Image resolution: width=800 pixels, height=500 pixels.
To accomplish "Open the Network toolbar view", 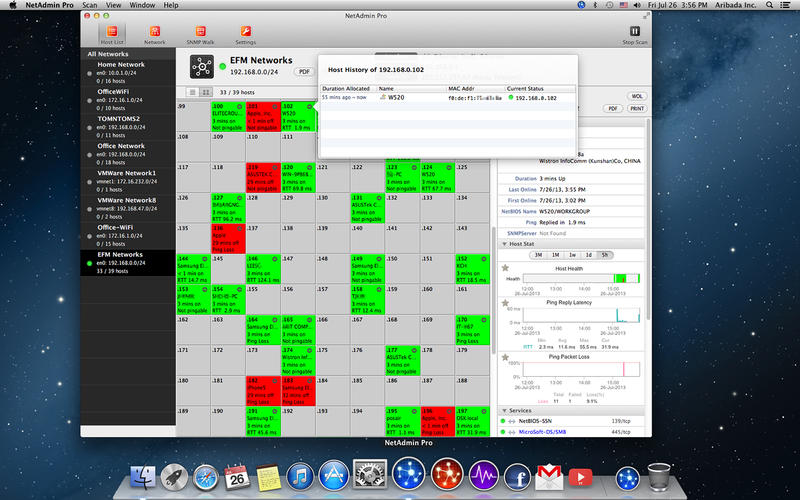I will [155, 35].
